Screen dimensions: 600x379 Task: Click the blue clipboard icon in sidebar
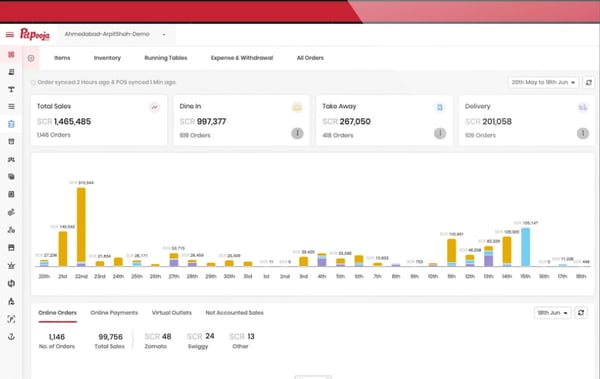(11, 124)
